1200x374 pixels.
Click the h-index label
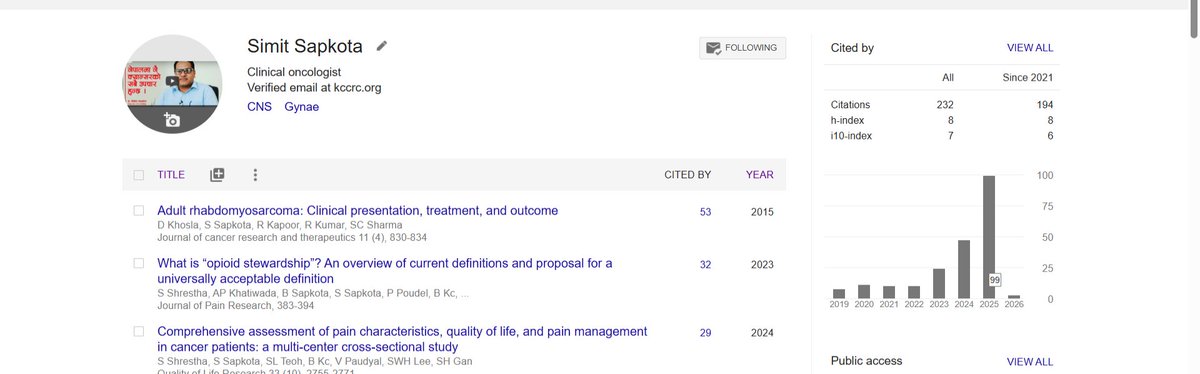click(847, 120)
